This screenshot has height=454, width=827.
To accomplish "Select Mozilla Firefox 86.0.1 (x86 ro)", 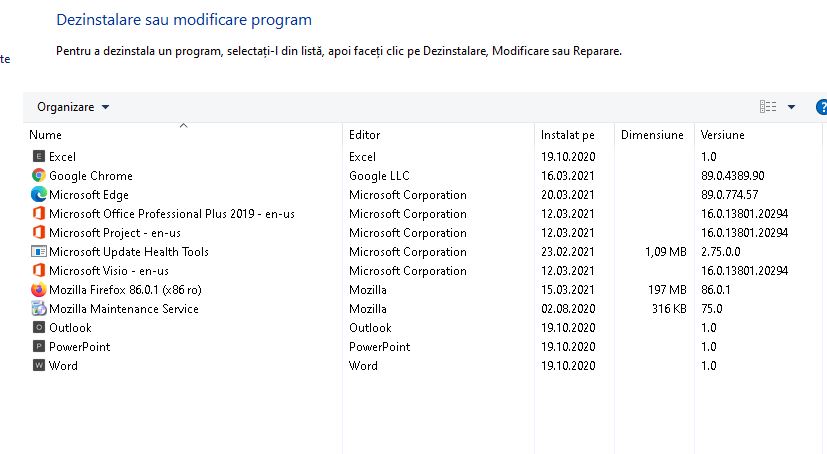I will pyautogui.click(x=126, y=289).
